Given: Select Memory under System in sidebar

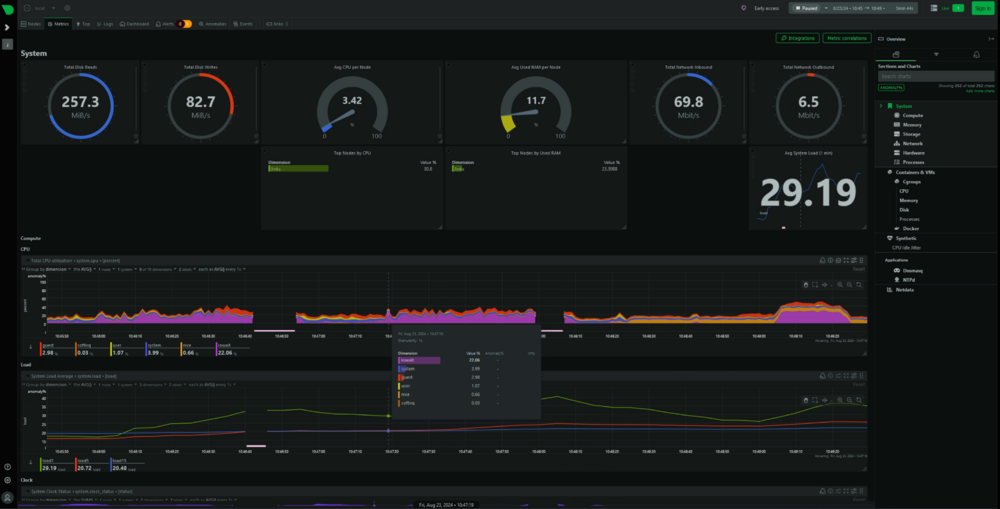Looking at the screenshot, I should click(911, 125).
